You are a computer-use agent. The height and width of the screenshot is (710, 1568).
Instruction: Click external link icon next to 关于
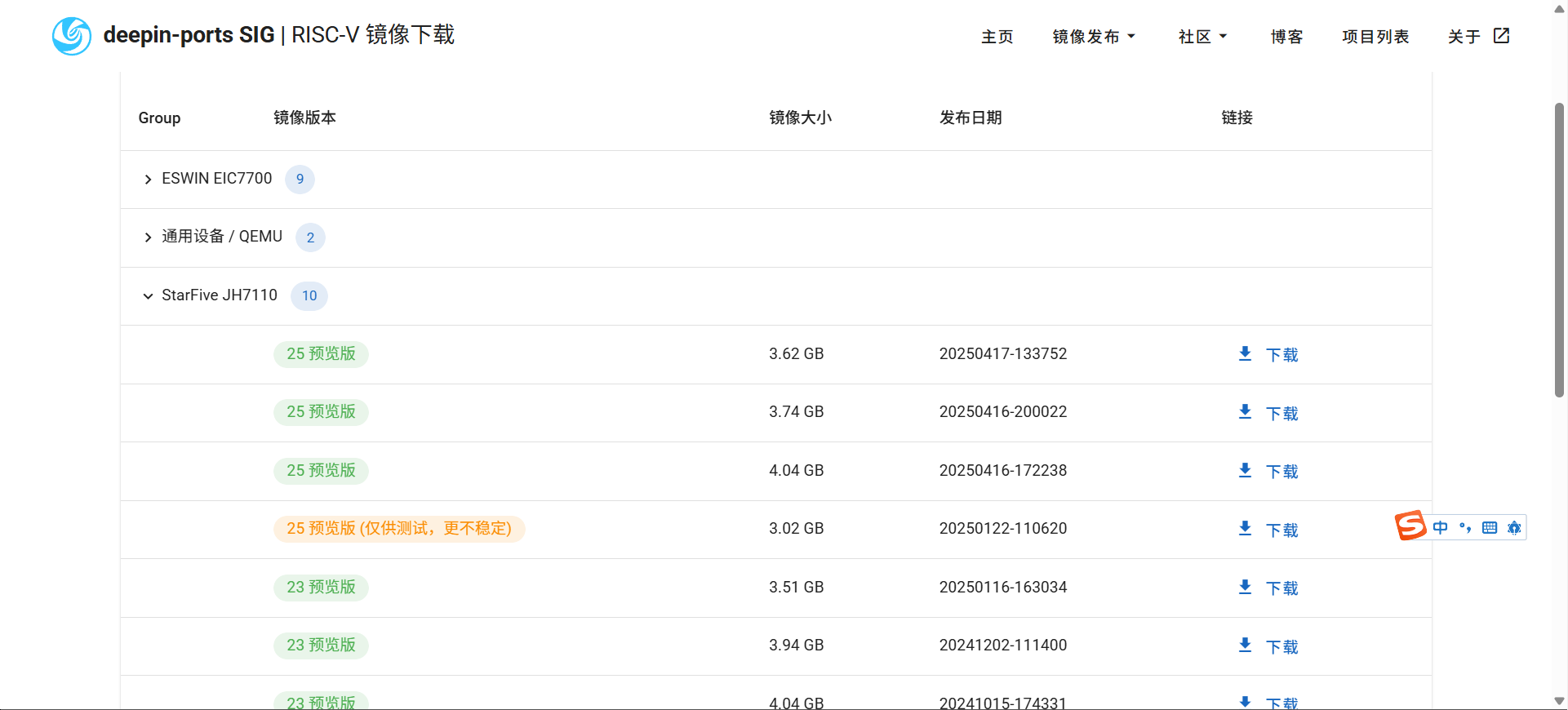click(1501, 36)
